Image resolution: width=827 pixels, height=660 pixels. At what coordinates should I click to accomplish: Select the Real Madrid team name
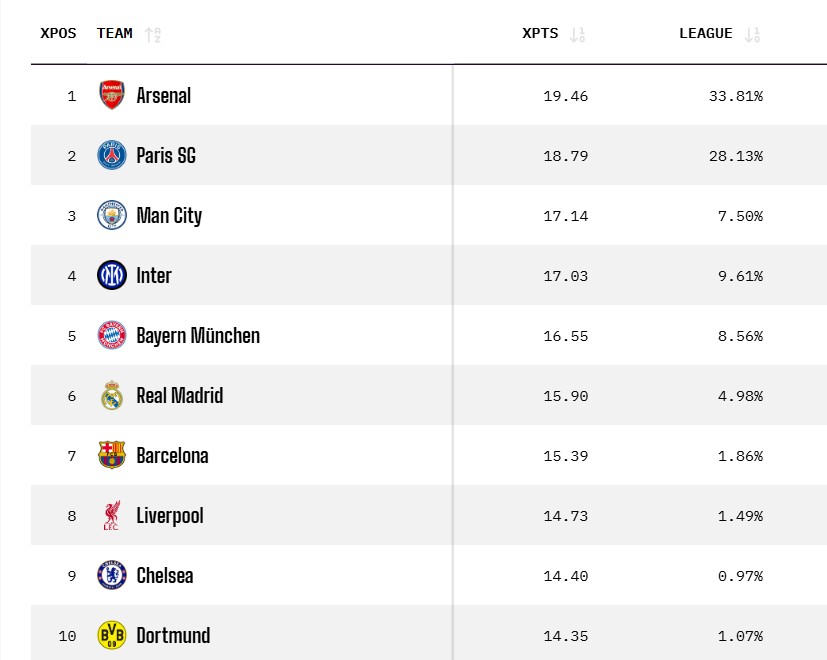point(180,396)
